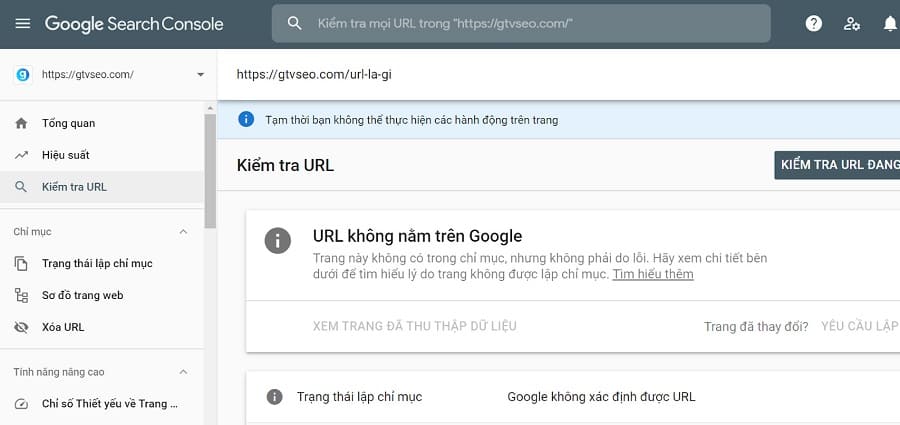Click the sidebar vertical scrollbar thumb
Viewport: 900px width, 425px height.
tap(210, 171)
